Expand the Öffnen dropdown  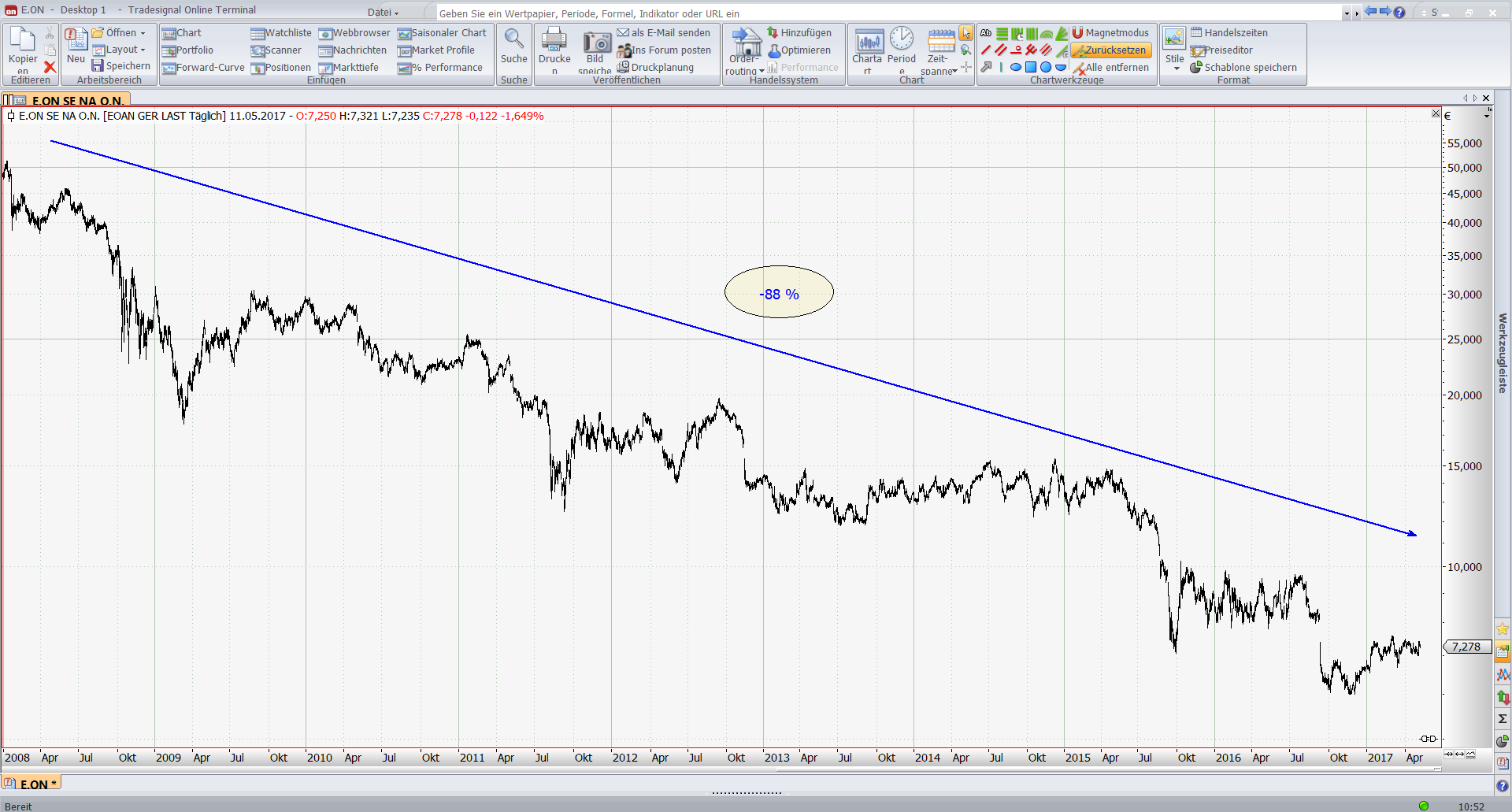tap(143, 33)
